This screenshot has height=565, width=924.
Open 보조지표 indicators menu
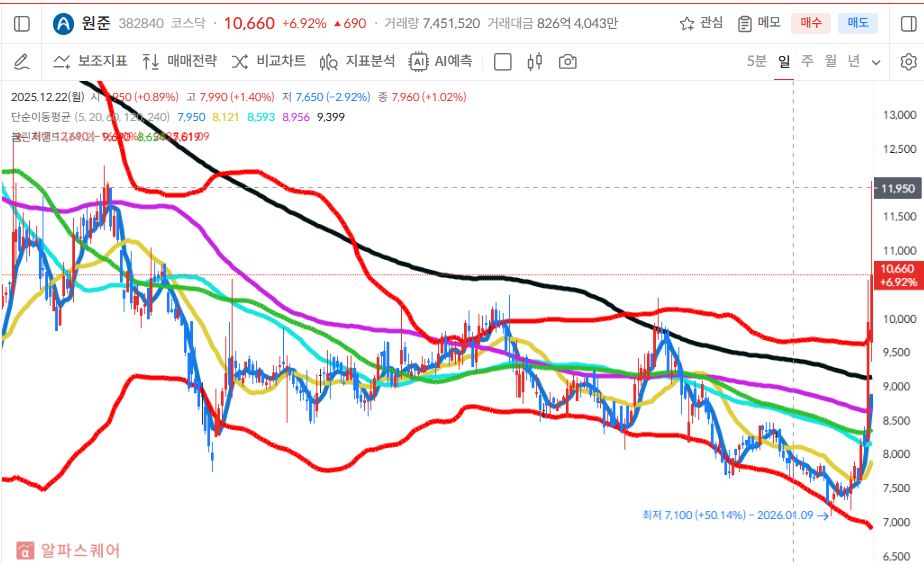(x=89, y=62)
